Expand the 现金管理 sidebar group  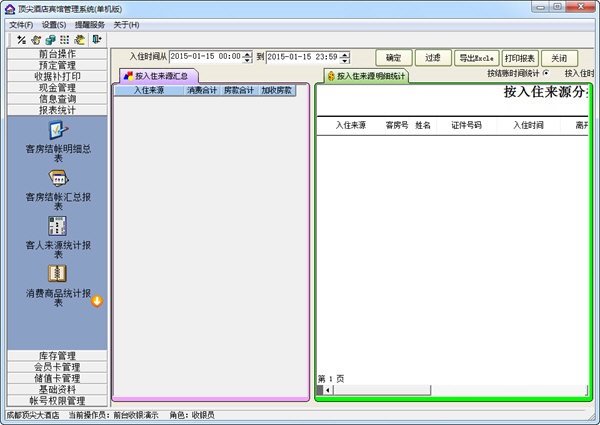coord(57,88)
